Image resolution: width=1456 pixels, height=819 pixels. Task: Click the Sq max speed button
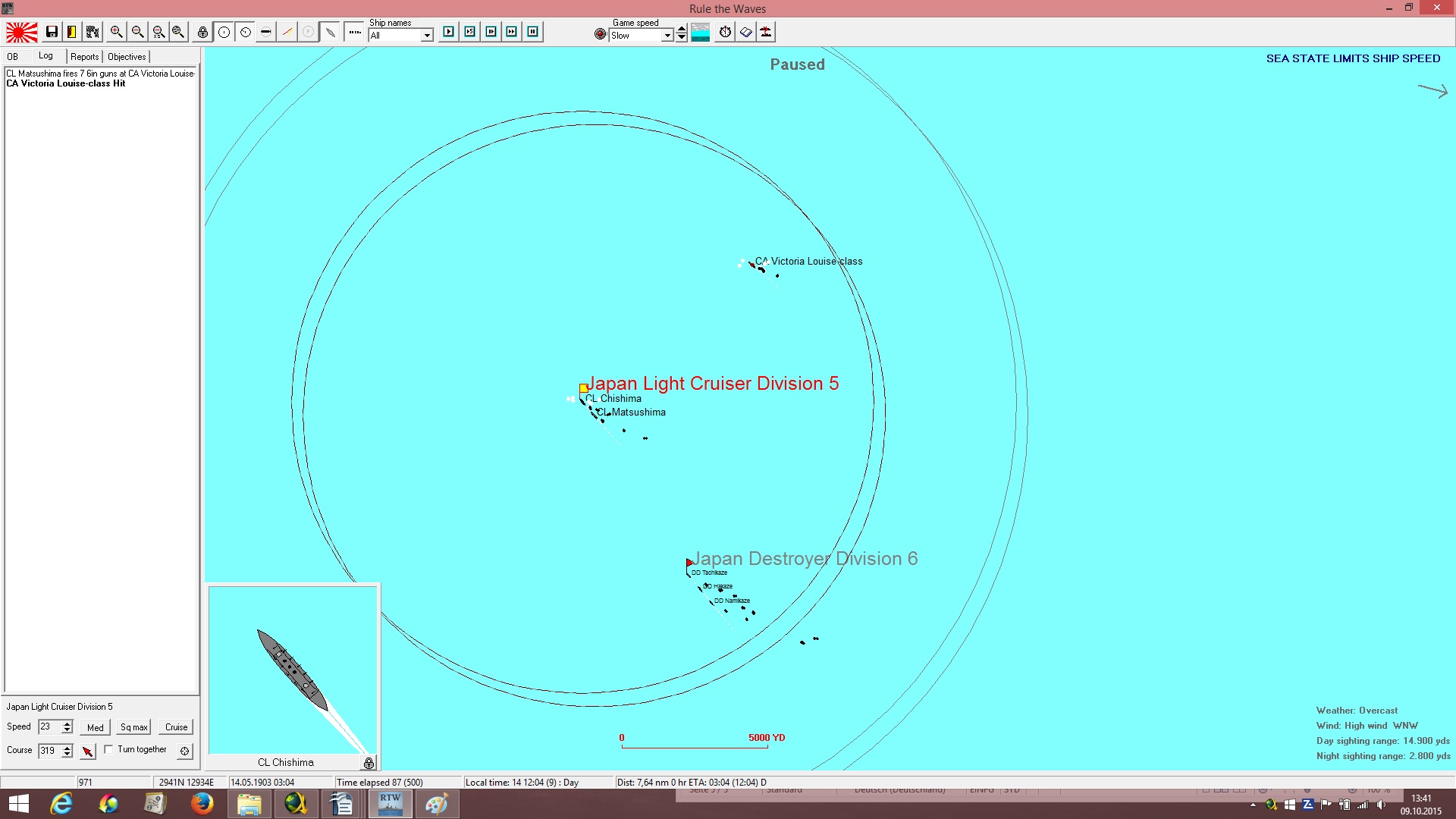tap(134, 727)
